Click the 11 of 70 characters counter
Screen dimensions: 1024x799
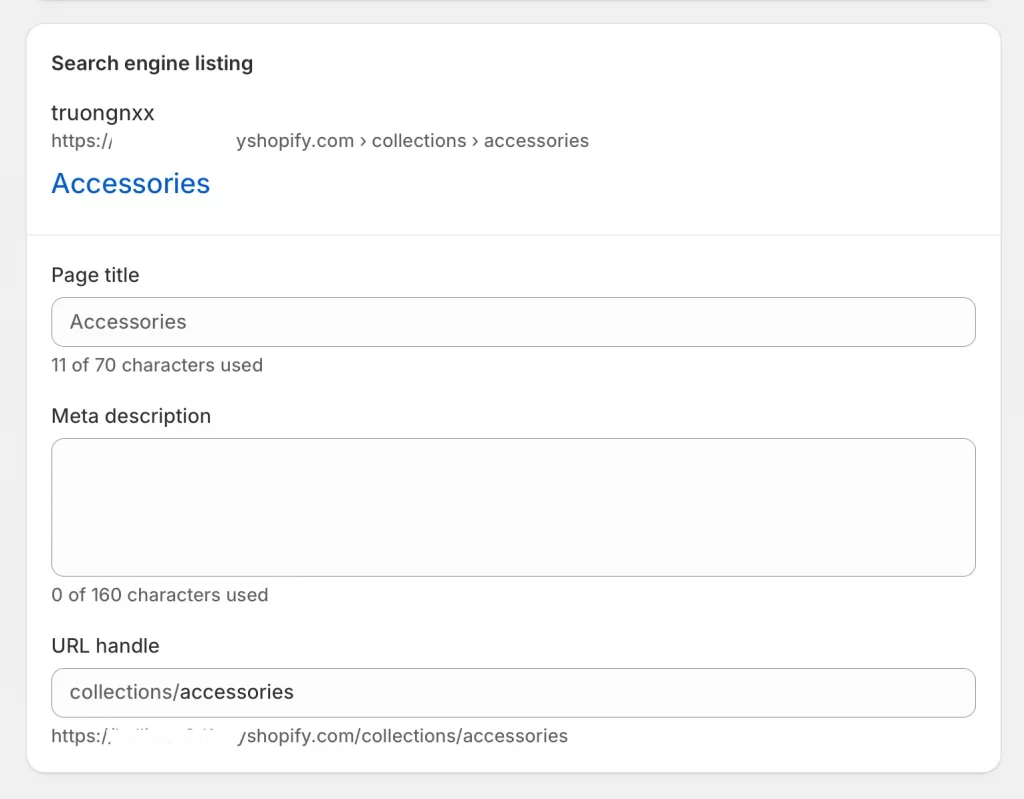coord(157,365)
